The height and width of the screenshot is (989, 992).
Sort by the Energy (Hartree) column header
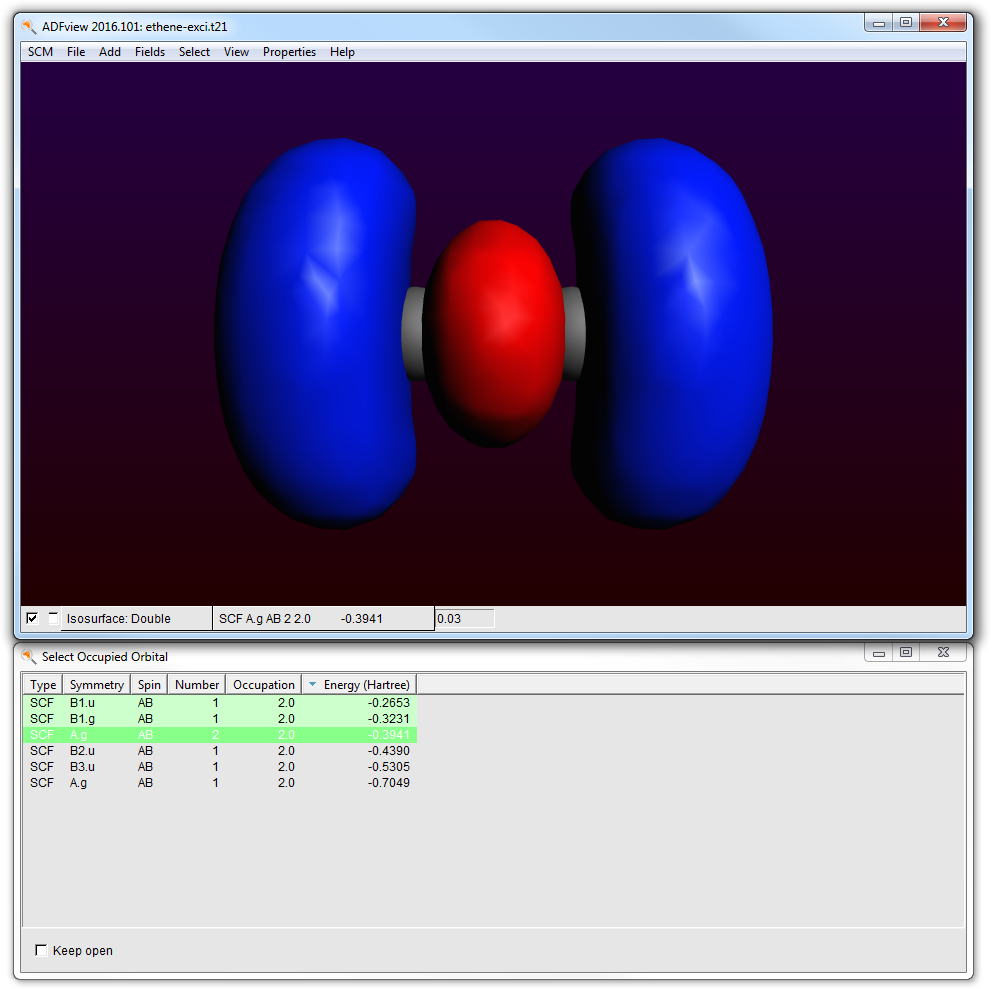[359, 685]
